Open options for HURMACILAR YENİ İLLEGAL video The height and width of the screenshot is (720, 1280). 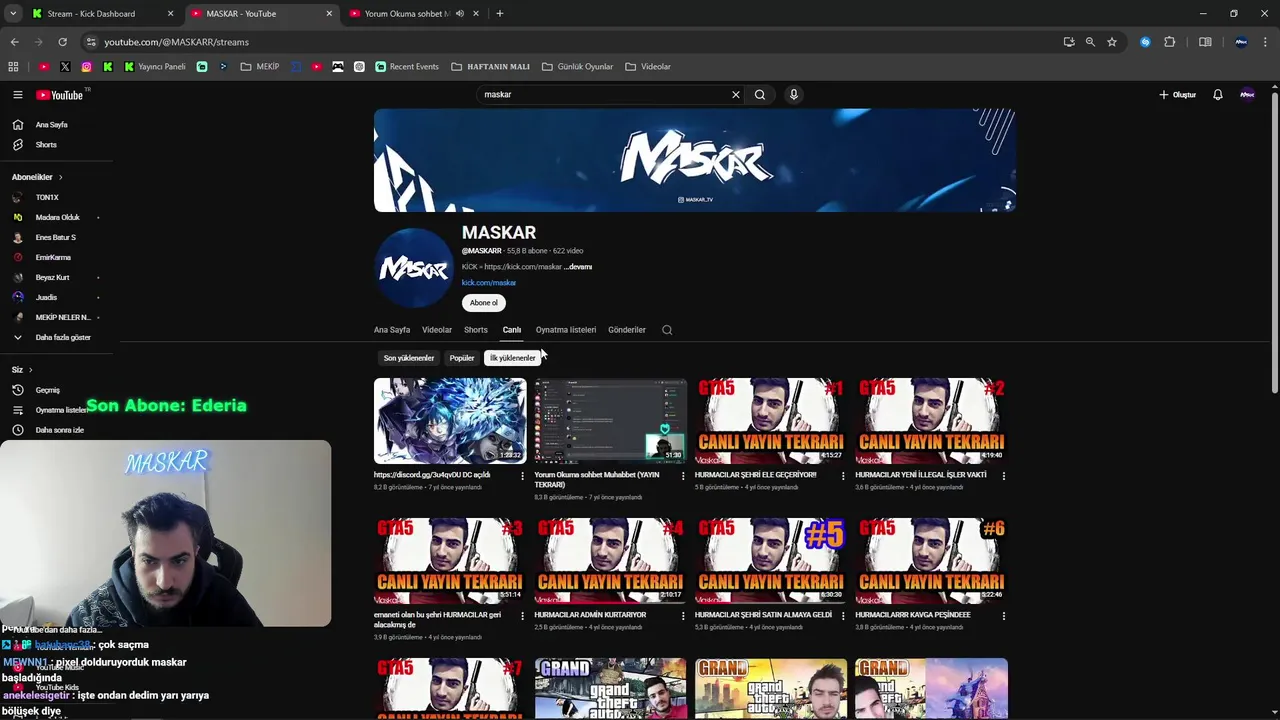pos(1004,476)
